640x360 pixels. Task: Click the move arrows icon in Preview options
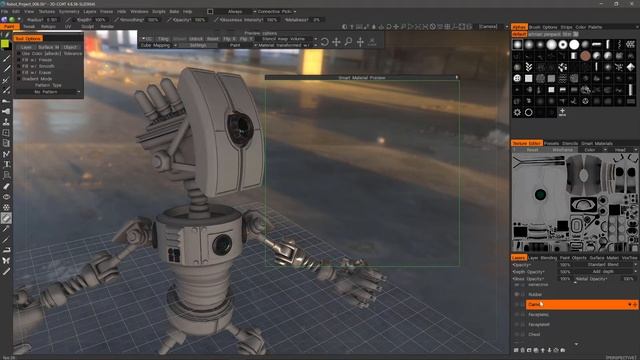pyautogui.click(x=336, y=42)
